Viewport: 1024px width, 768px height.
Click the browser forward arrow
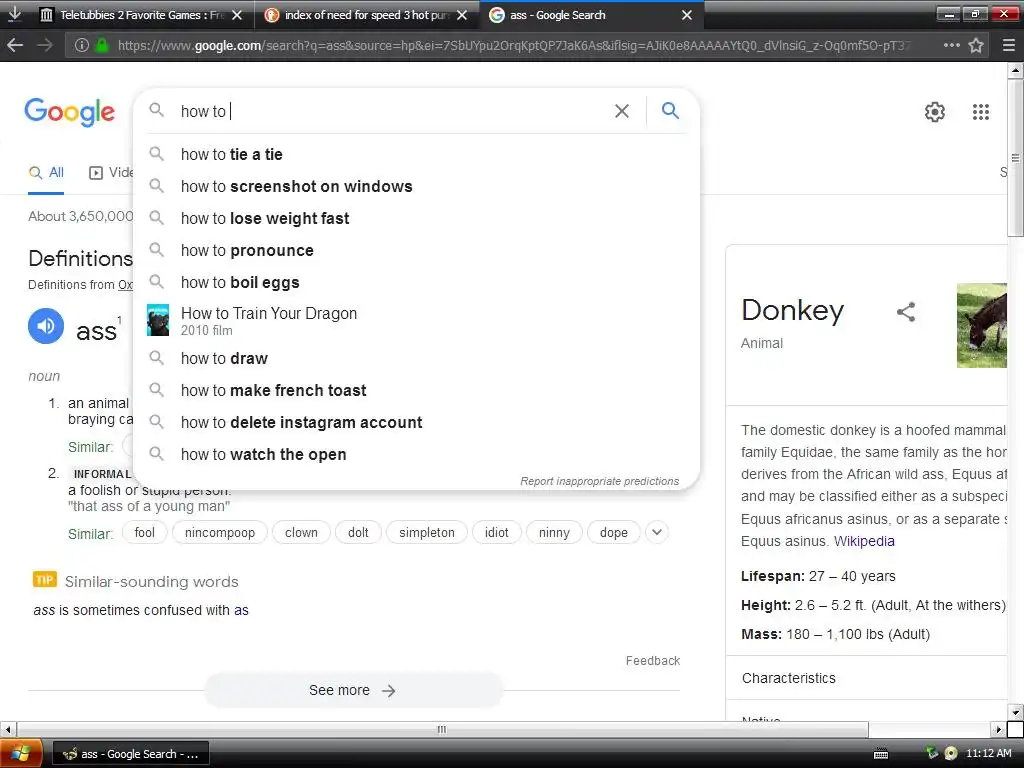(x=44, y=45)
